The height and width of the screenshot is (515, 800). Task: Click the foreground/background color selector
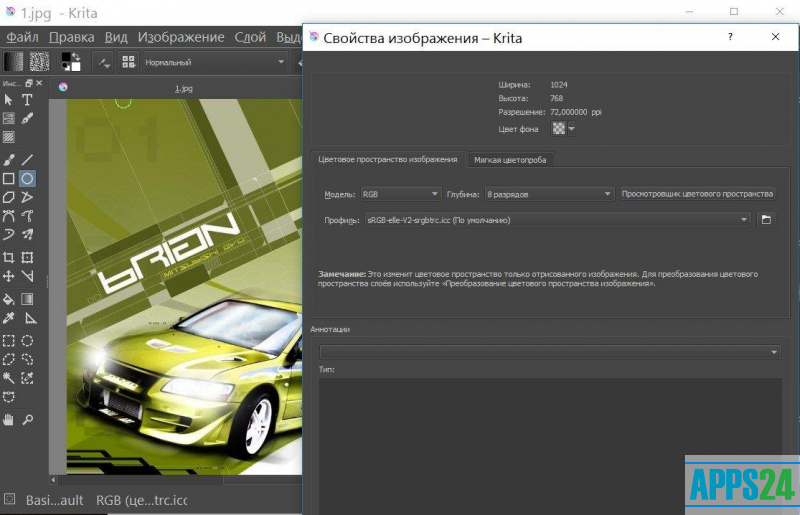71,62
